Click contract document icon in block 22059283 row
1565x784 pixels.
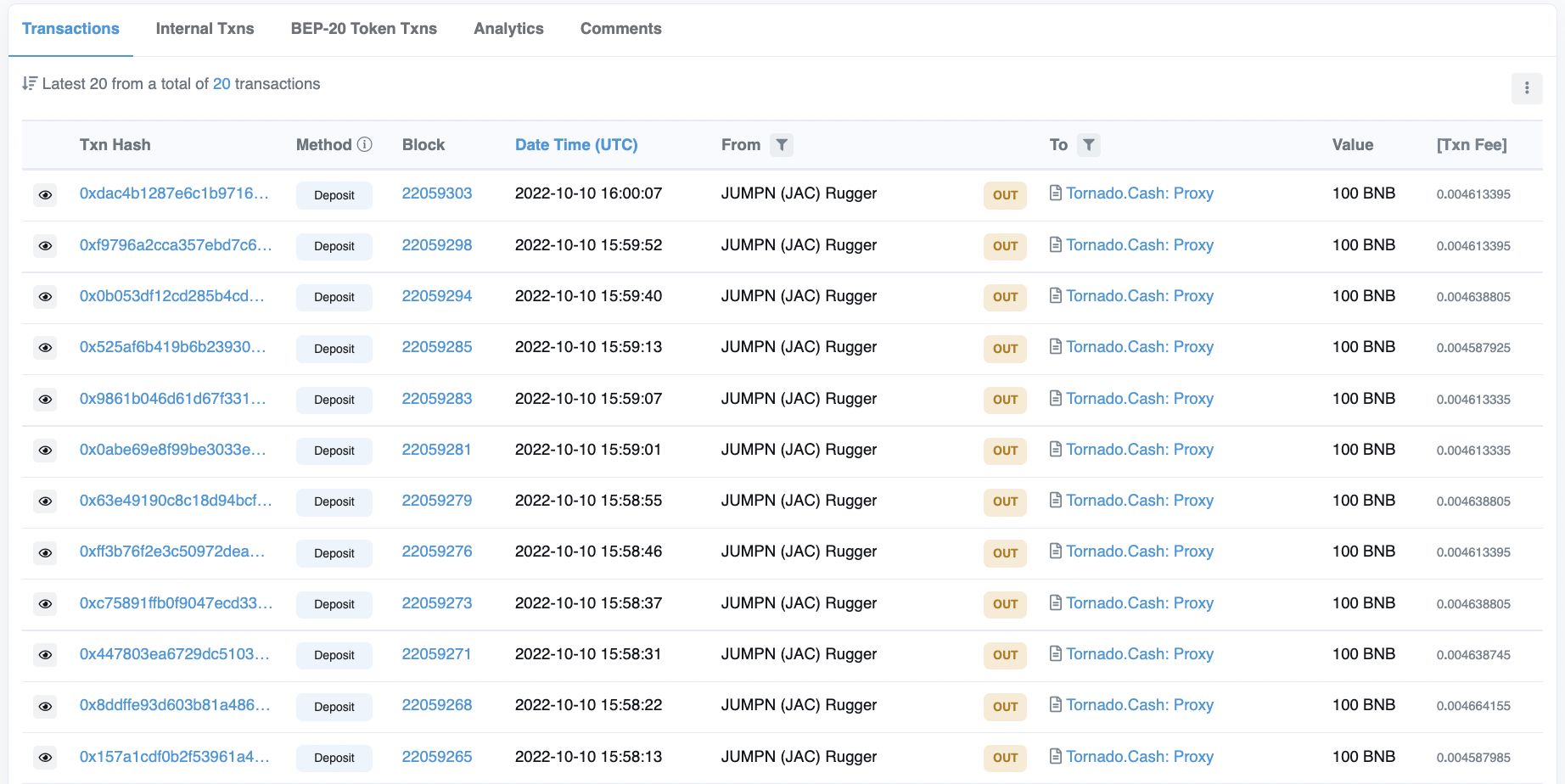click(1056, 398)
